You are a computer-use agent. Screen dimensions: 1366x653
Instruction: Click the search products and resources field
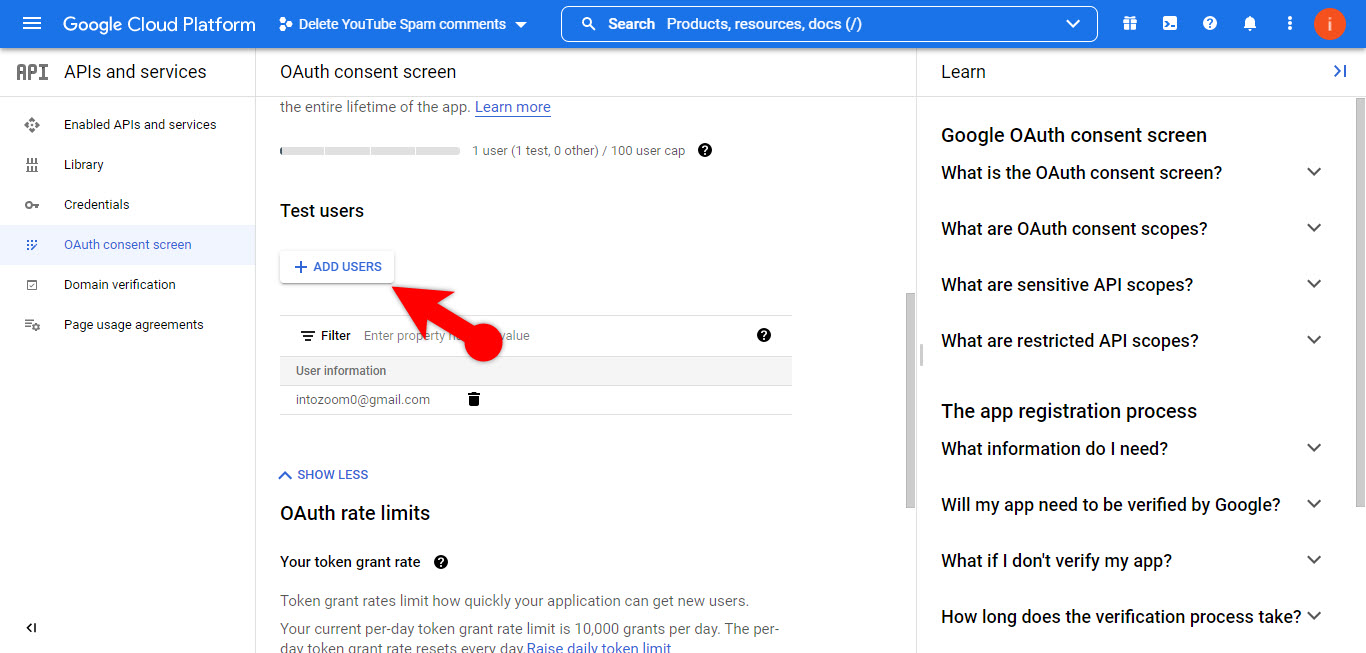tap(829, 24)
